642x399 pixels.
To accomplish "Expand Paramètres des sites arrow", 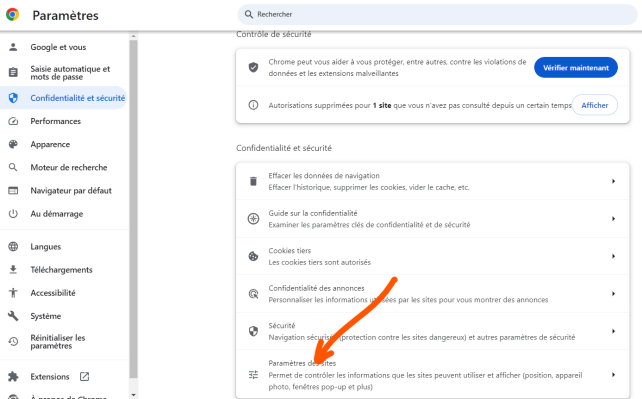I will 613,374.
